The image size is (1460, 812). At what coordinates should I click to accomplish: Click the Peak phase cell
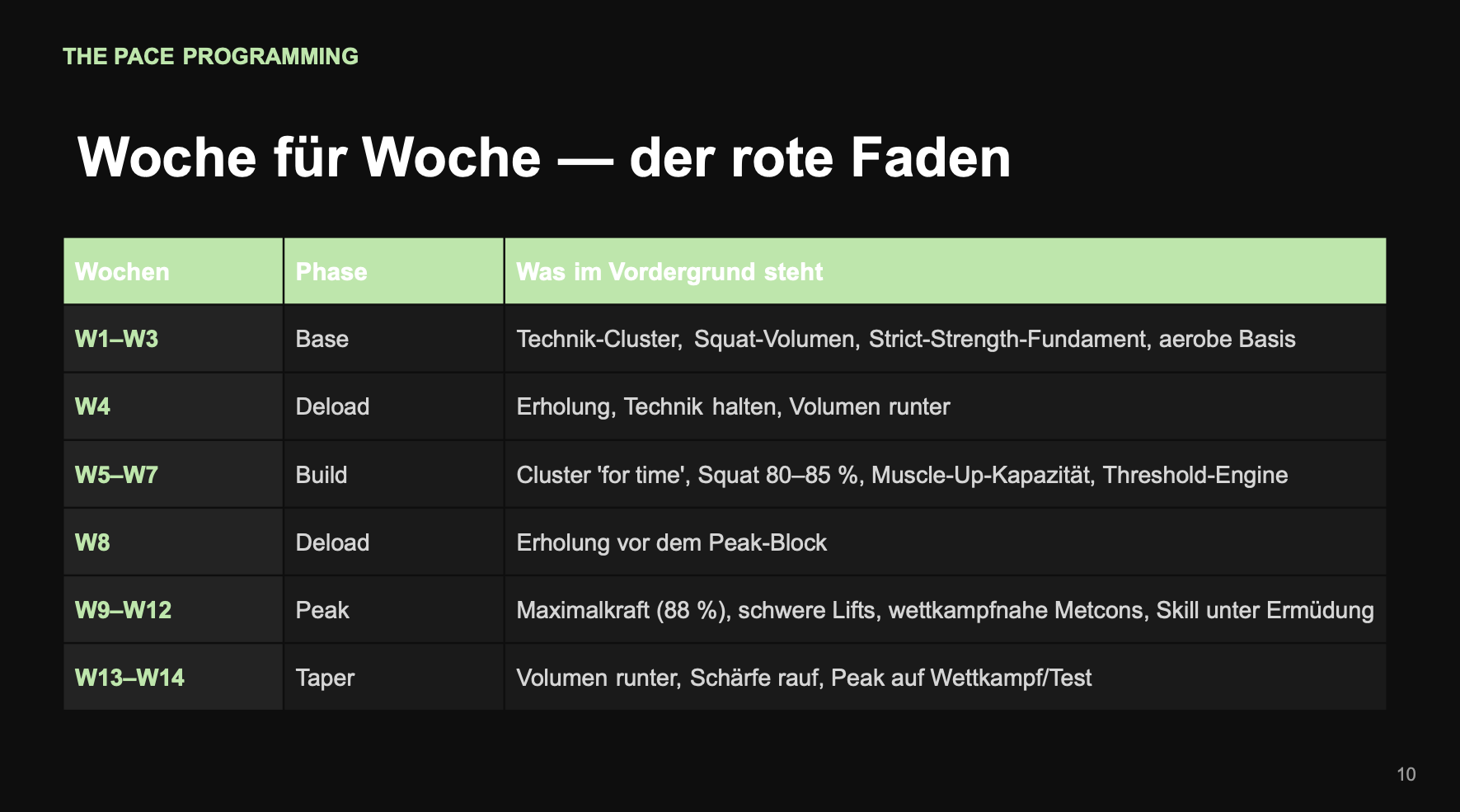click(394, 610)
